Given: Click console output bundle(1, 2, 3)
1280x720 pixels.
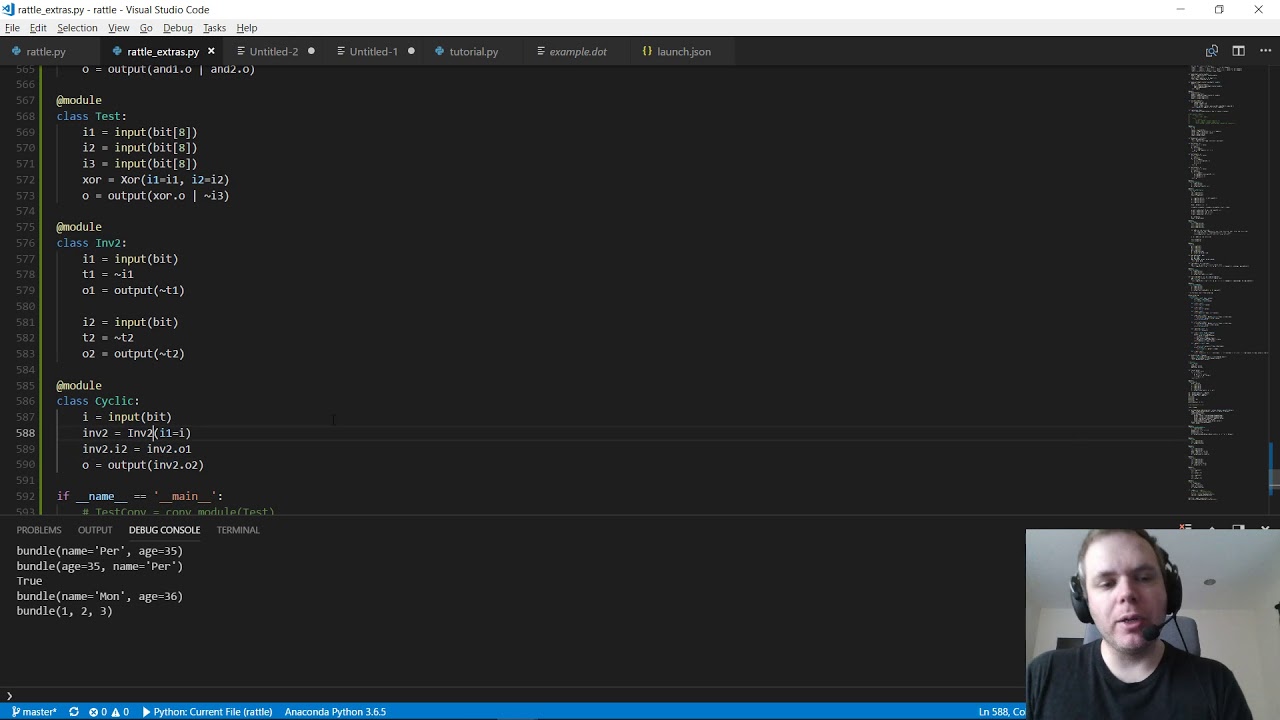Looking at the screenshot, I should click(x=64, y=611).
